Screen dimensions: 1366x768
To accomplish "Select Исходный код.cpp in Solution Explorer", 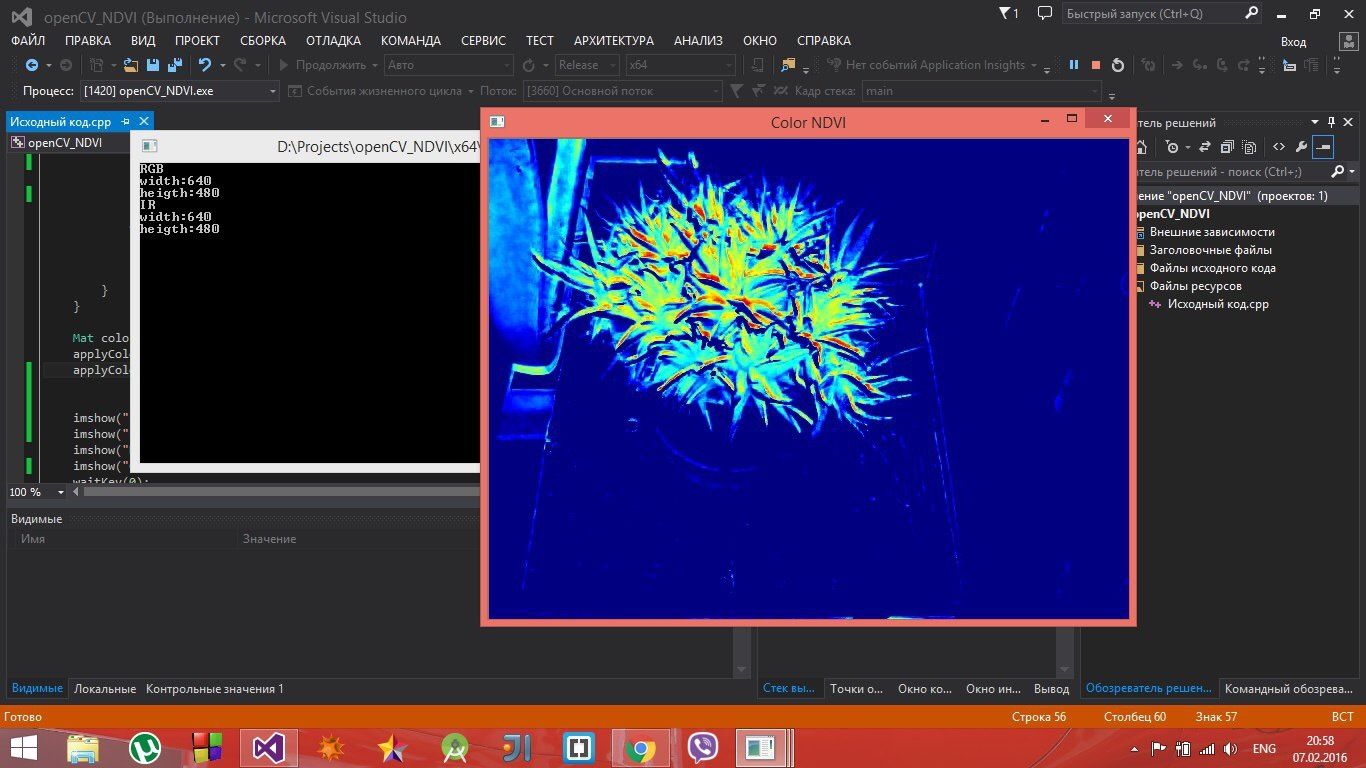I will [x=1217, y=304].
